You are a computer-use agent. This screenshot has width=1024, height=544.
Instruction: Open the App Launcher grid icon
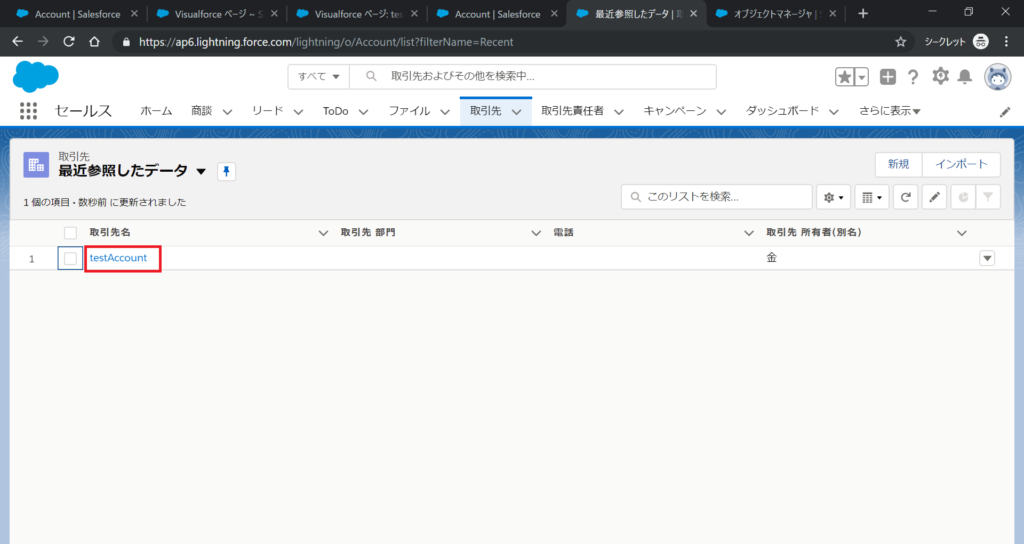pos(28,111)
